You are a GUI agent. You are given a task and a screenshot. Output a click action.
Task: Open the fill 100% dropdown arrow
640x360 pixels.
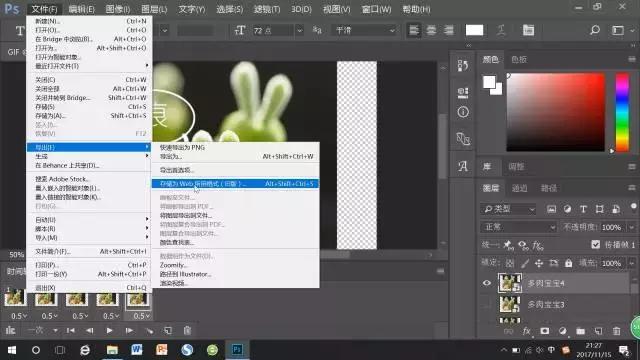coord(632,263)
